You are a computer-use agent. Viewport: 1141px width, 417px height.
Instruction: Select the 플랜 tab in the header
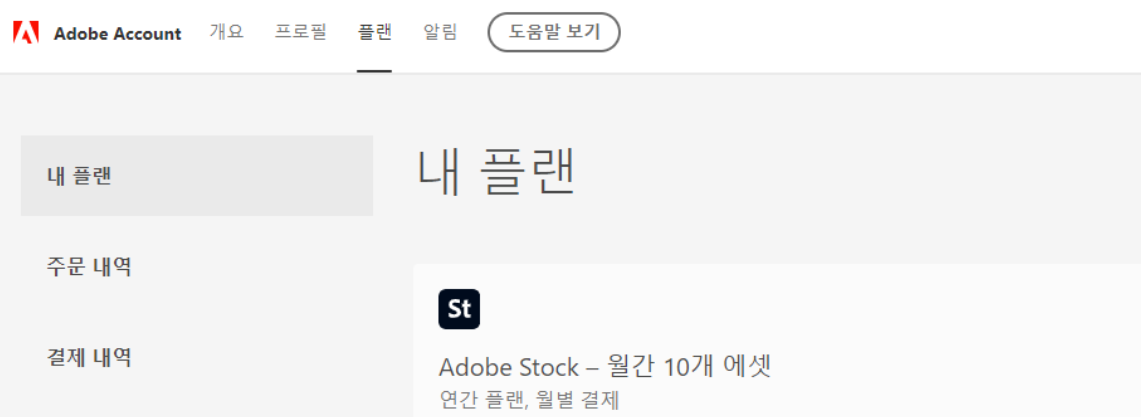click(374, 32)
